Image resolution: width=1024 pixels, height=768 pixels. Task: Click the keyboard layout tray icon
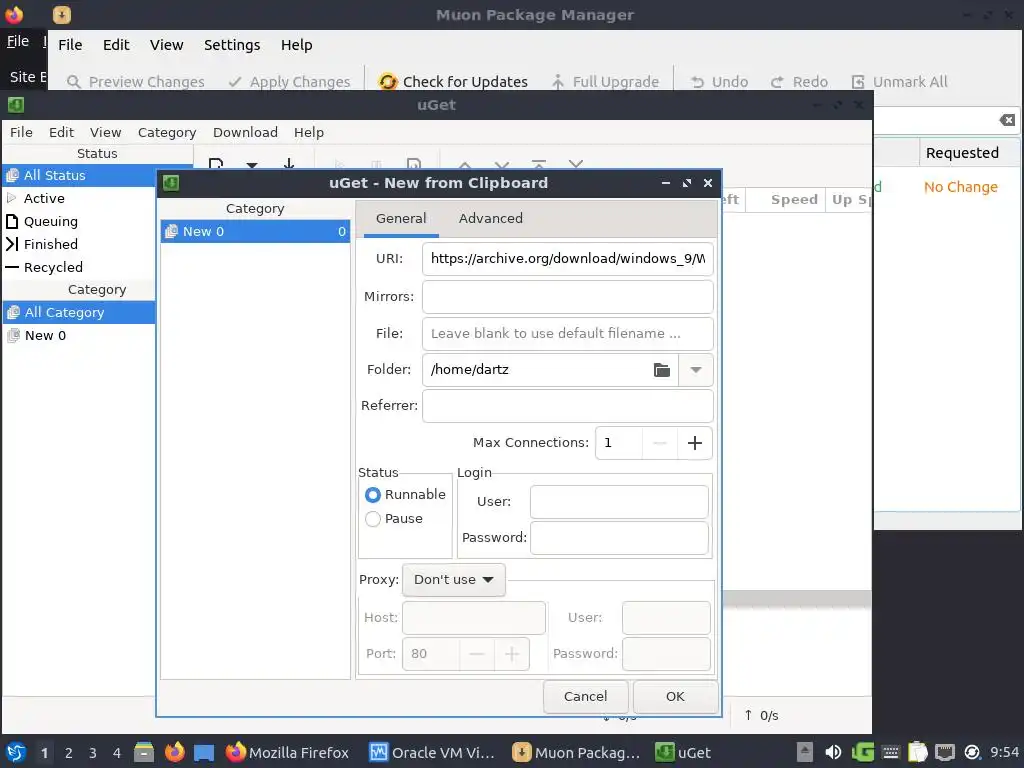point(891,752)
